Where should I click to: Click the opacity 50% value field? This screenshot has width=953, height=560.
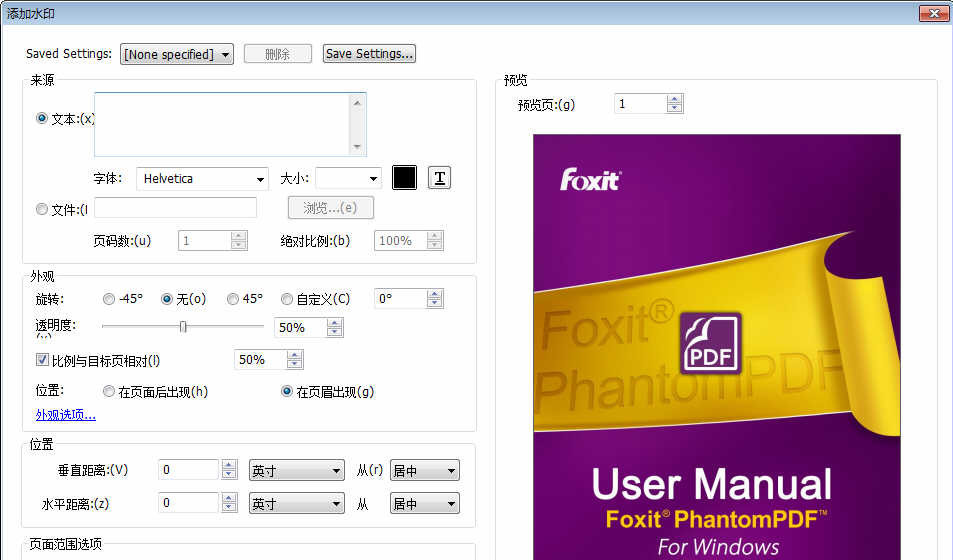tap(300, 328)
